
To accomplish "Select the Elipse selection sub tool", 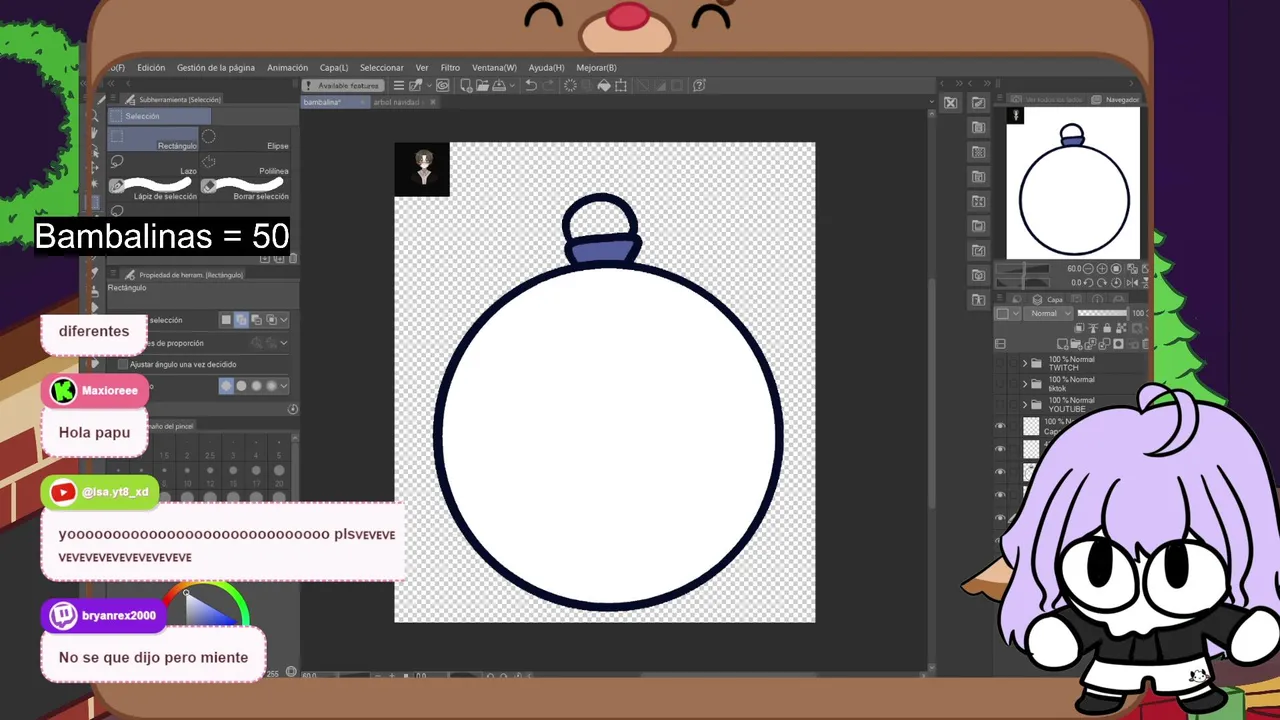I will tap(246, 140).
